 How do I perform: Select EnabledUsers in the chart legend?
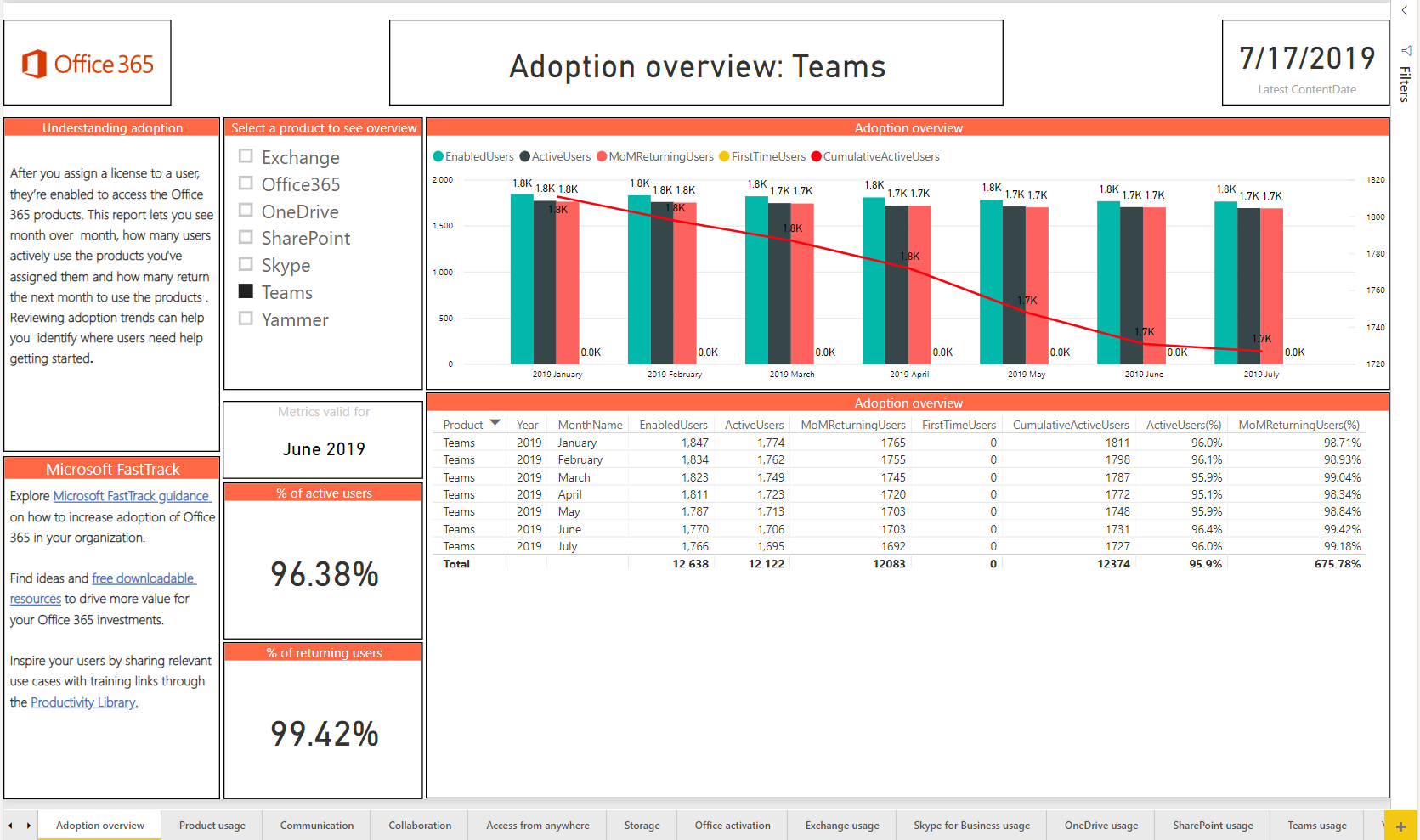tap(473, 156)
